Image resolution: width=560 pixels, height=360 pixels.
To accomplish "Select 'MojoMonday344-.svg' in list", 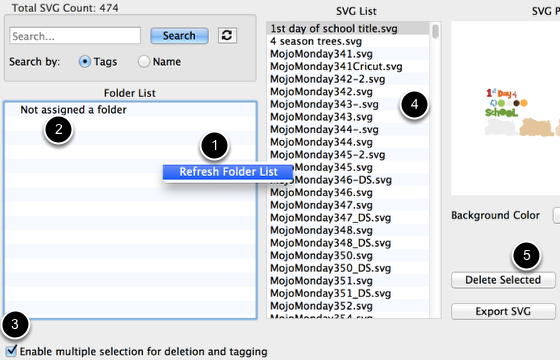I will [x=348, y=129].
